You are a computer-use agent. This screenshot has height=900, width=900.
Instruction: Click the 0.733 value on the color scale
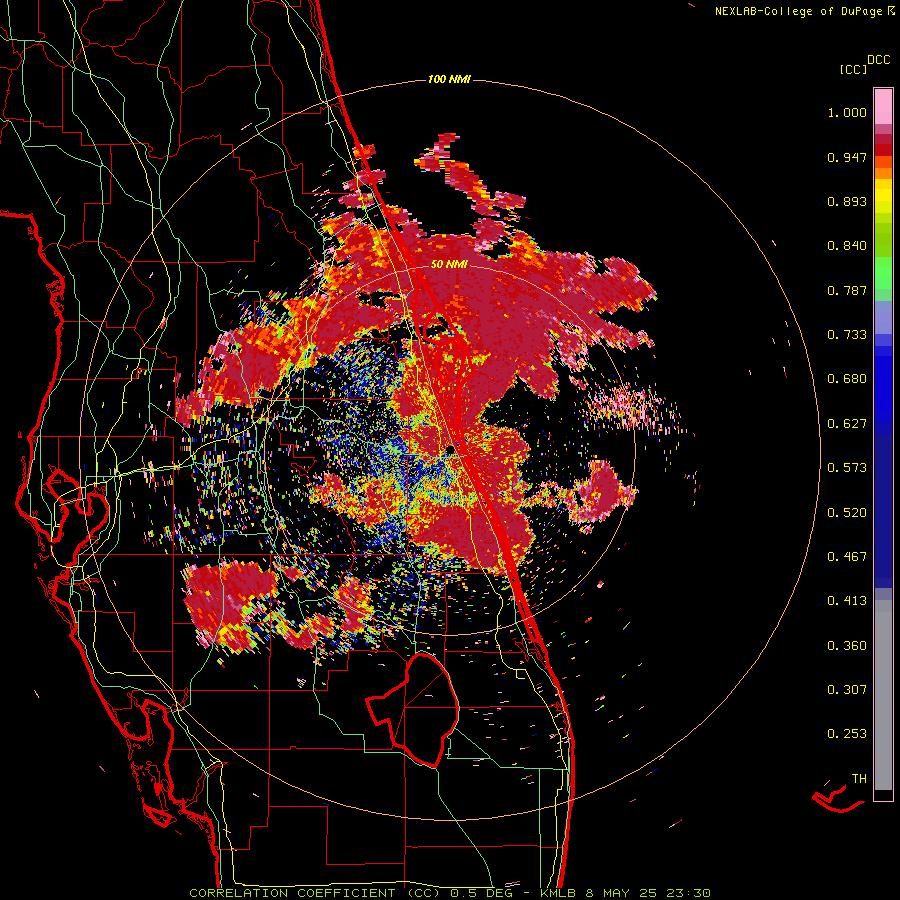[847, 335]
